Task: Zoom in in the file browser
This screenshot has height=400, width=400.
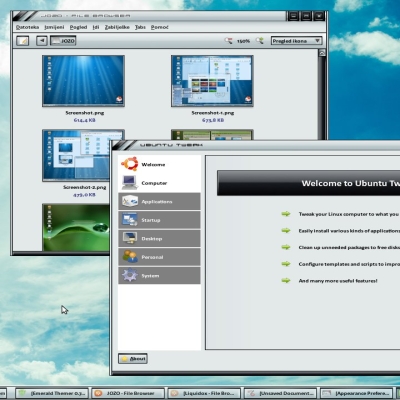Action: pyautogui.click(x=259, y=41)
